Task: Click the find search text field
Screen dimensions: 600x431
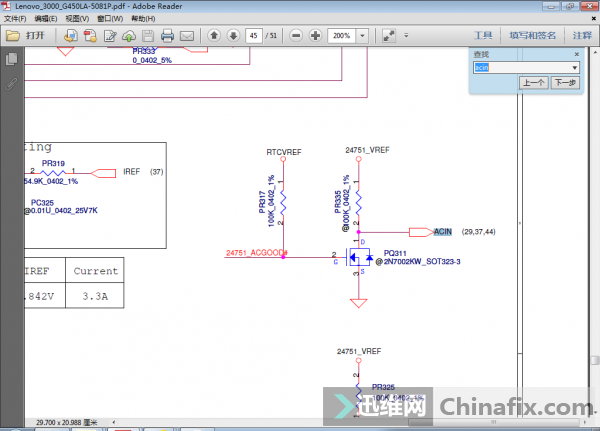Action: pyautogui.click(x=522, y=68)
